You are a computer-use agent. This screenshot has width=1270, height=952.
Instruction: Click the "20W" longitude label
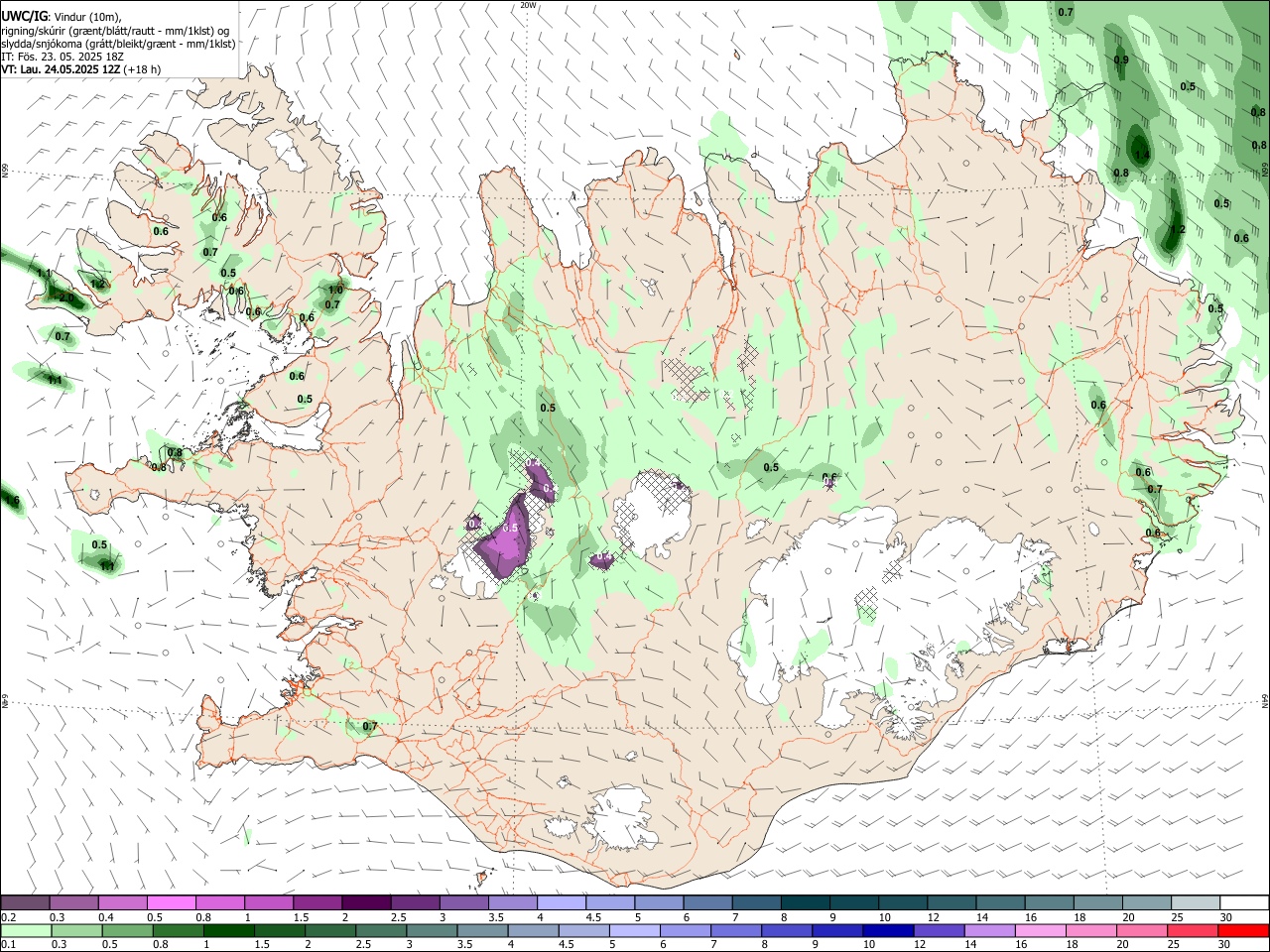pyautogui.click(x=528, y=5)
